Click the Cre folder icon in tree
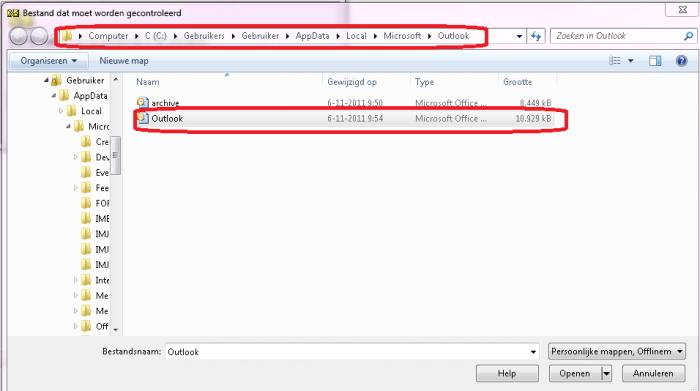This screenshot has height=391, width=700. click(x=86, y=142)
